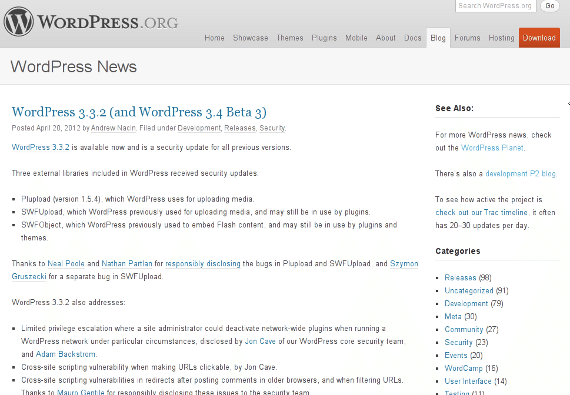Open the Mauro Gentile link
Screen dimensions: 570x395
[x=80, y=392]
